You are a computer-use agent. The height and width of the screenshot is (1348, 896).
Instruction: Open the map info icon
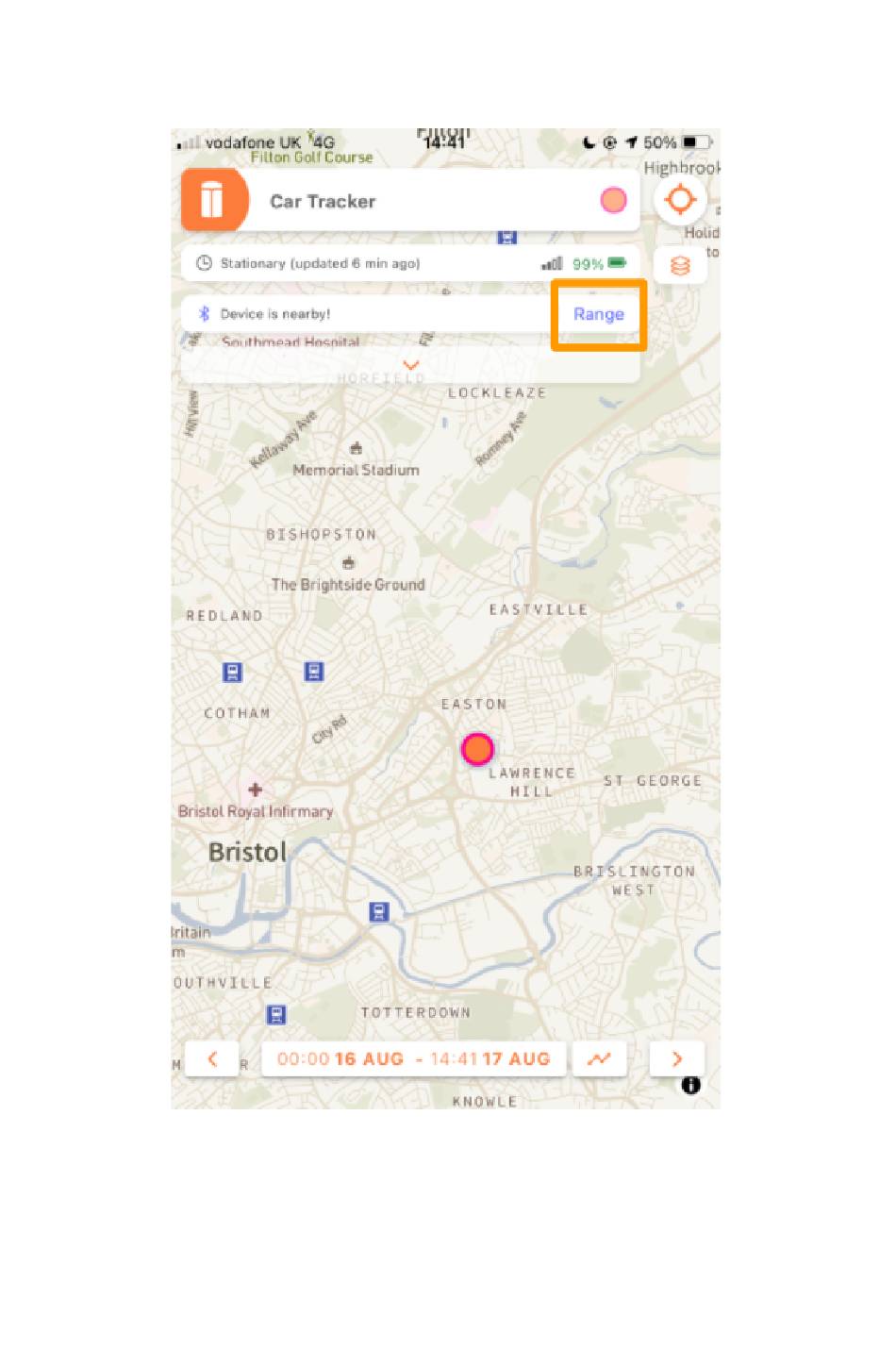point(690,1086)
